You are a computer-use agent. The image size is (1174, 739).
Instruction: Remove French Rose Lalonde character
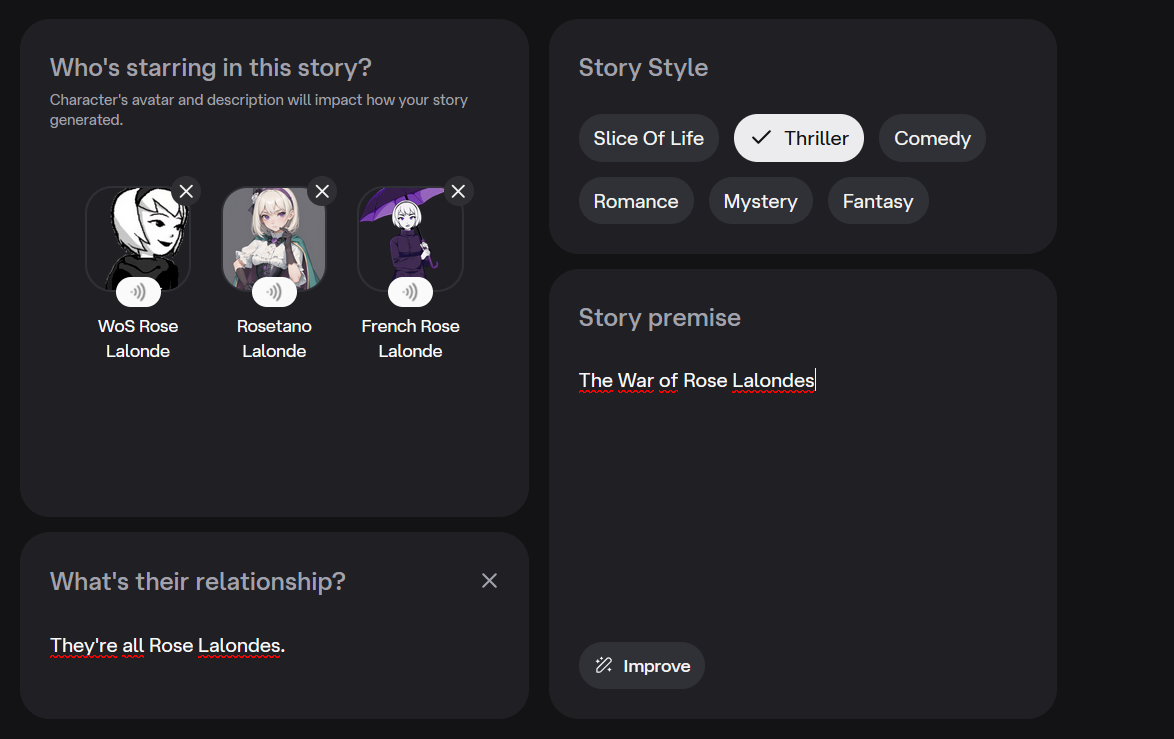coord(458,191)
